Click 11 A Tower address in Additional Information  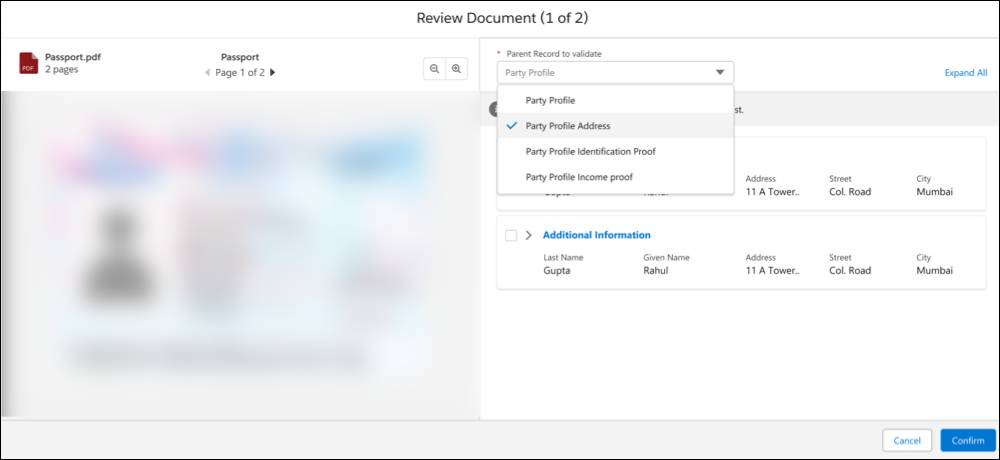pyautogui.click(x=772, y=271)
